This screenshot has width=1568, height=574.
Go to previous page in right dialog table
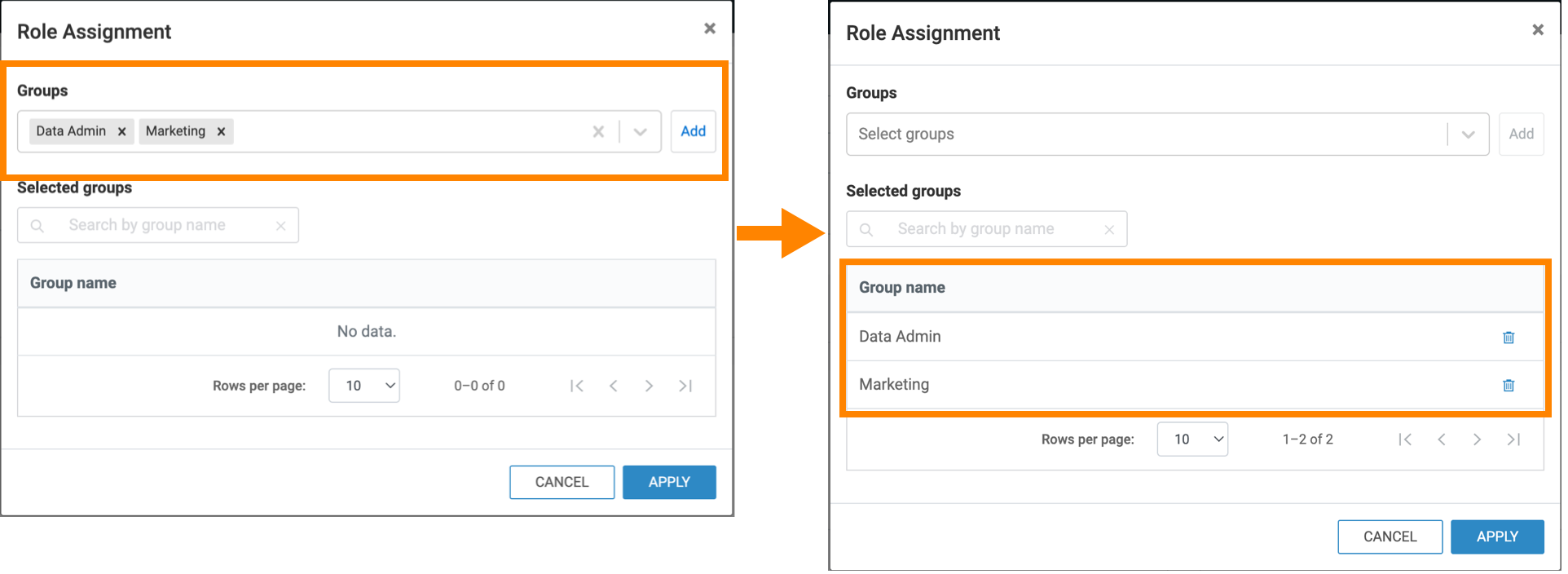pos(1442,439)
